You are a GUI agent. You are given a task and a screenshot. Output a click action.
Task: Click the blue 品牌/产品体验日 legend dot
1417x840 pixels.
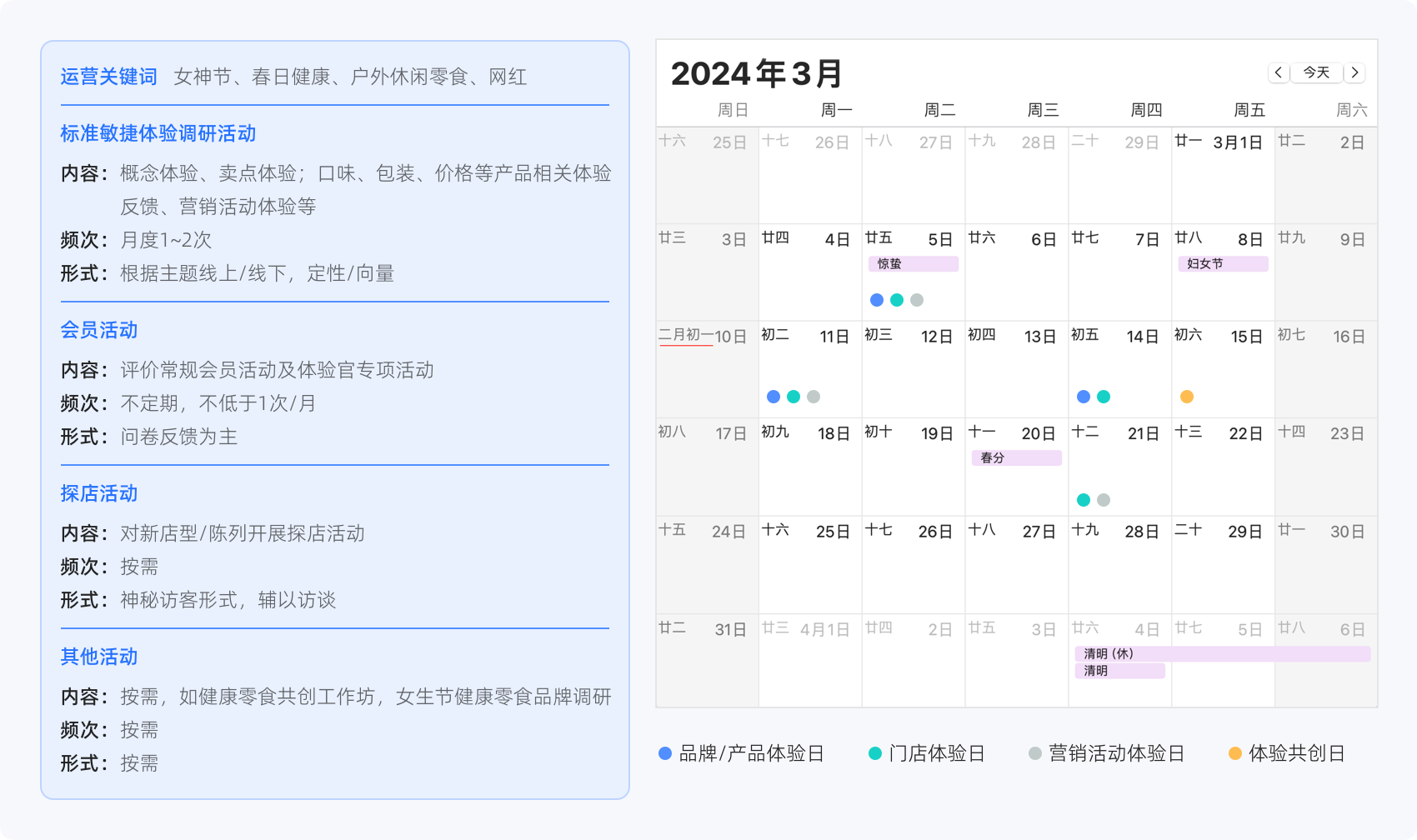[x=665, y=753]
